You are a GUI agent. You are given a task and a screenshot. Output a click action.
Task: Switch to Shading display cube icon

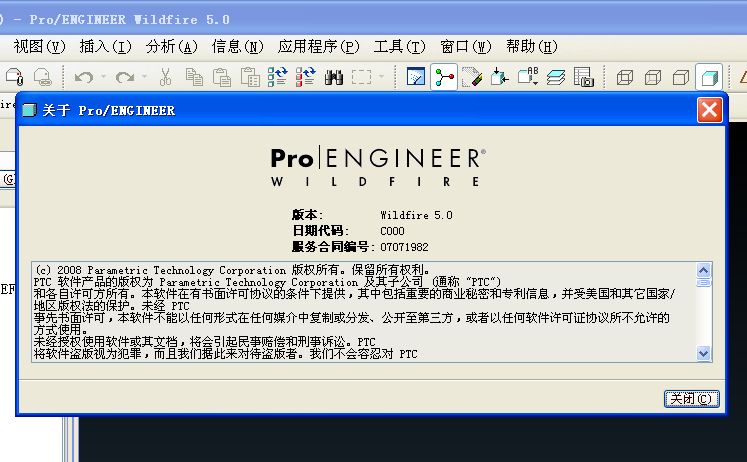pos(709,77)
